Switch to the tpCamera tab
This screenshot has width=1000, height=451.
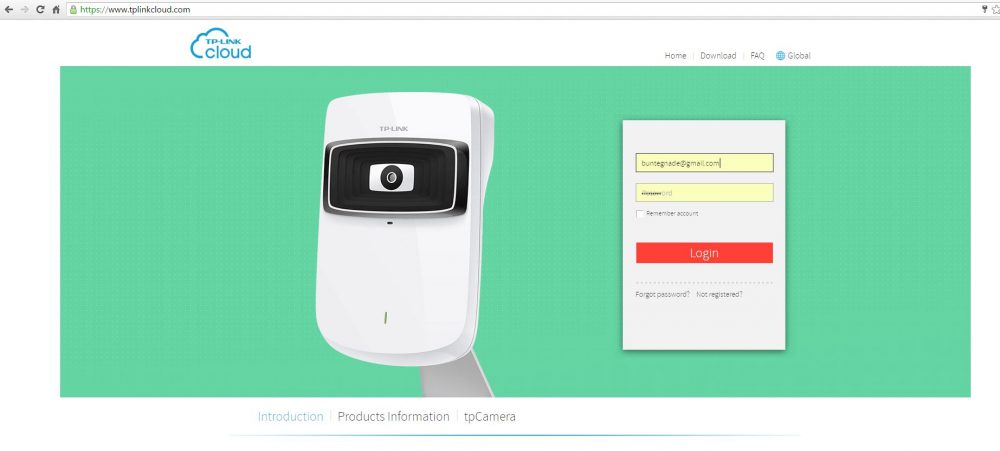point(490,417)
